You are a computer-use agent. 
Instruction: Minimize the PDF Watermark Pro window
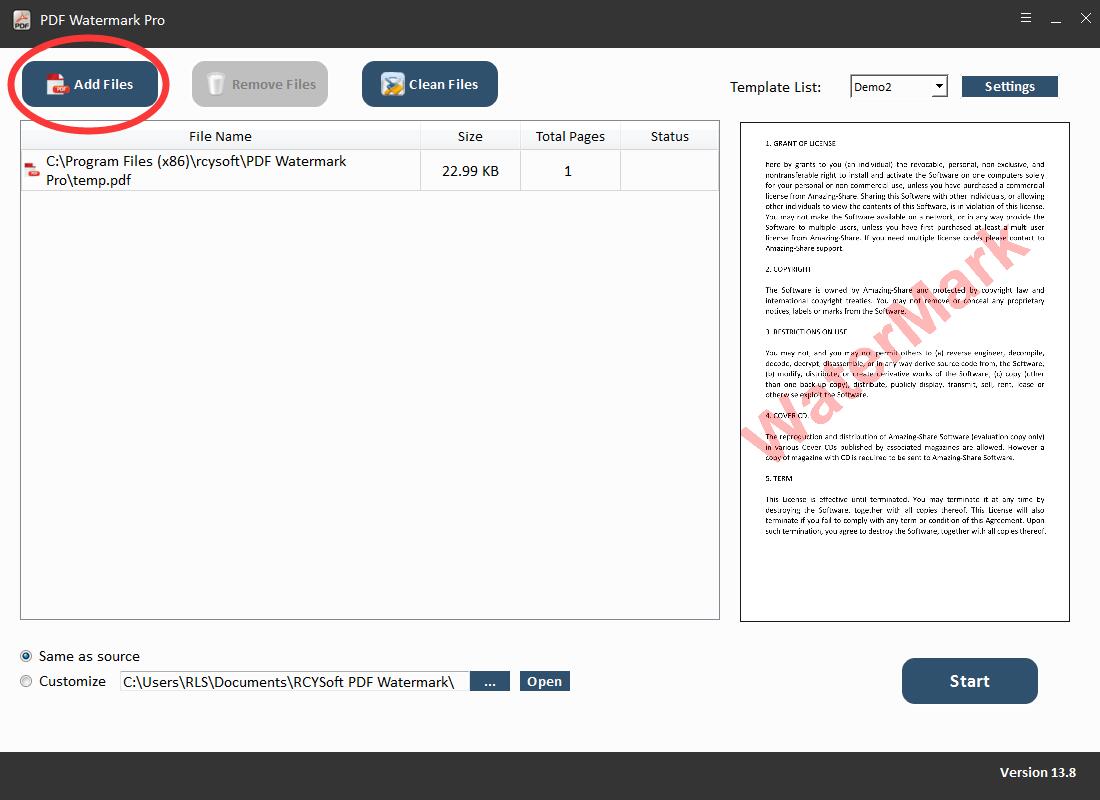(1057, 19)
